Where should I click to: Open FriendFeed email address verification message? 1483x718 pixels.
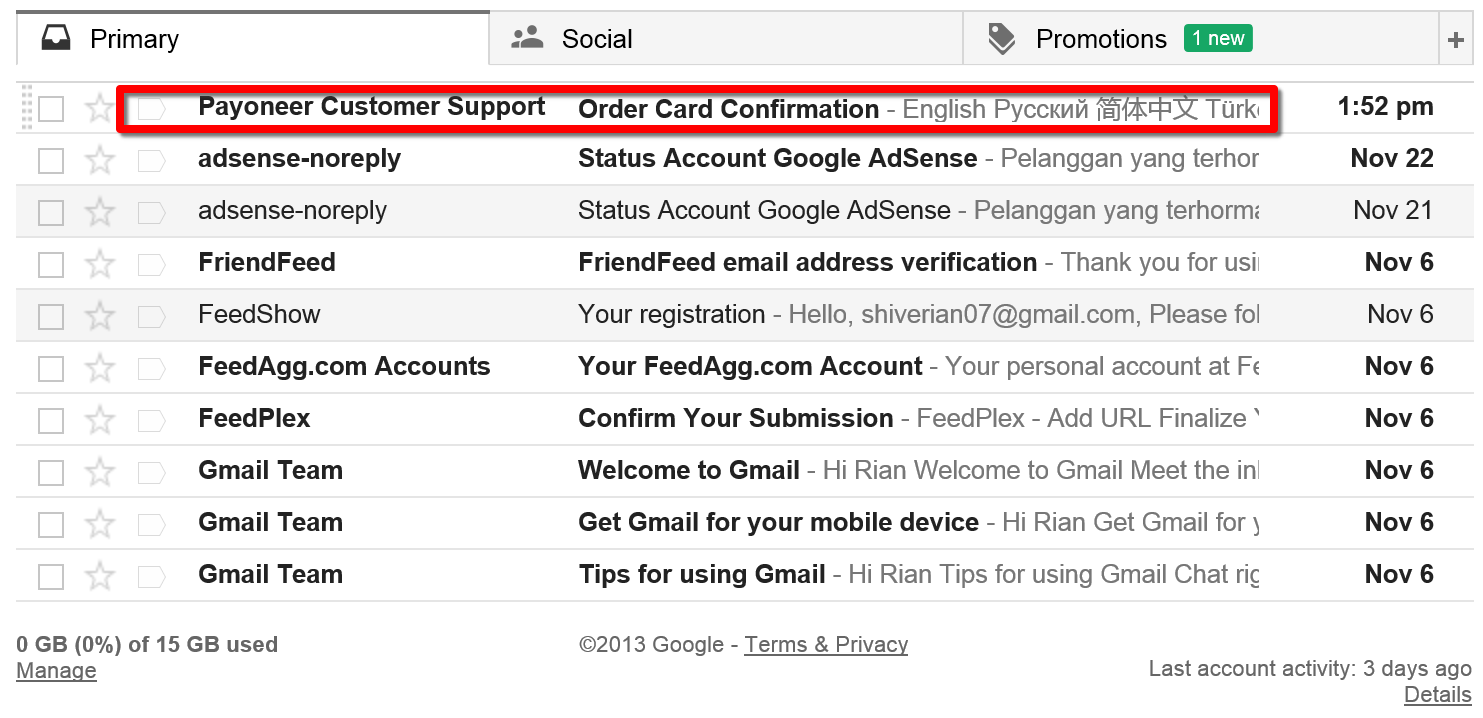tap(807, 263)
